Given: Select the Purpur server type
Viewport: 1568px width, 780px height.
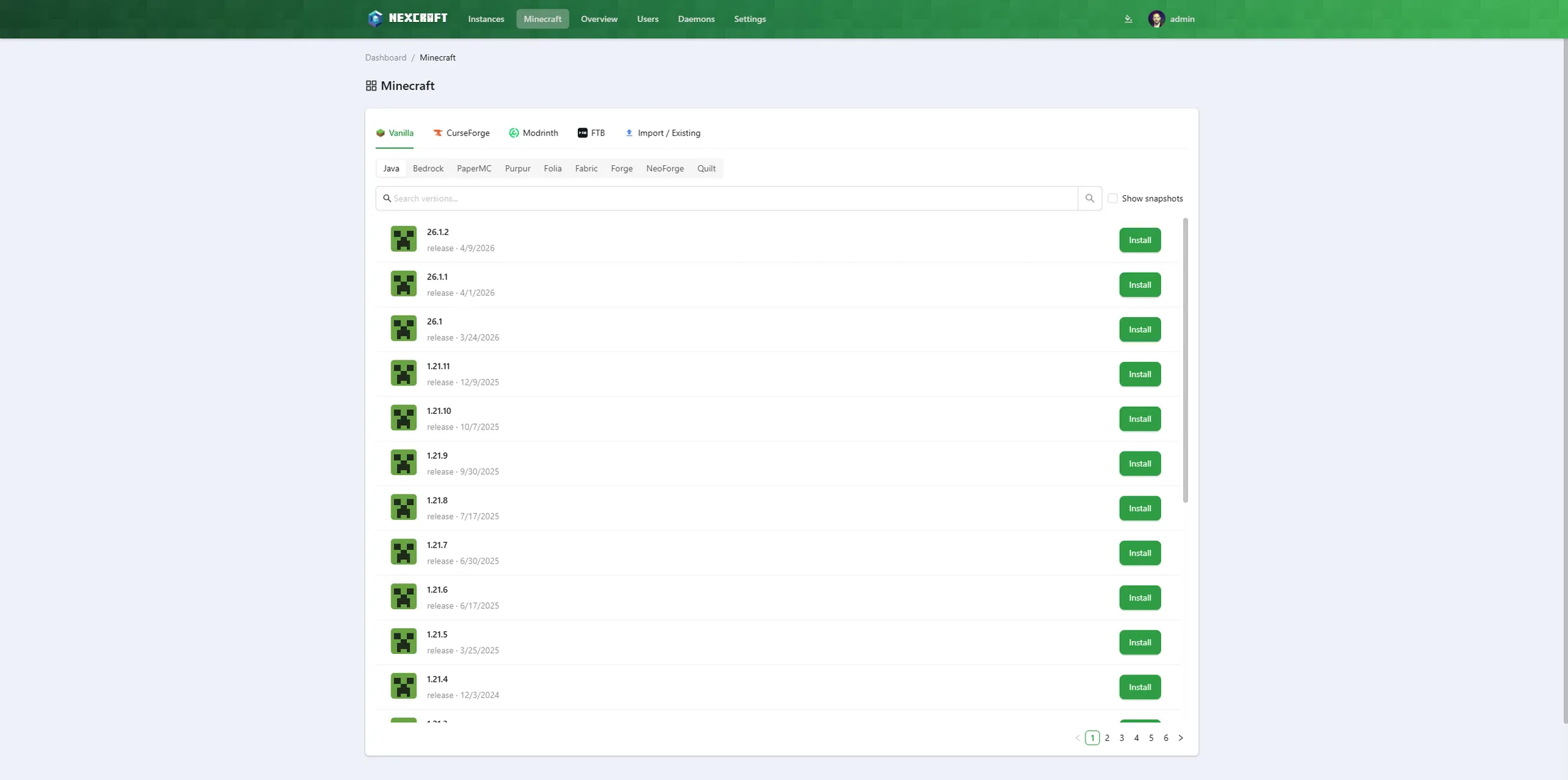Looking at the screenshot, I should [x=517, y=169].
